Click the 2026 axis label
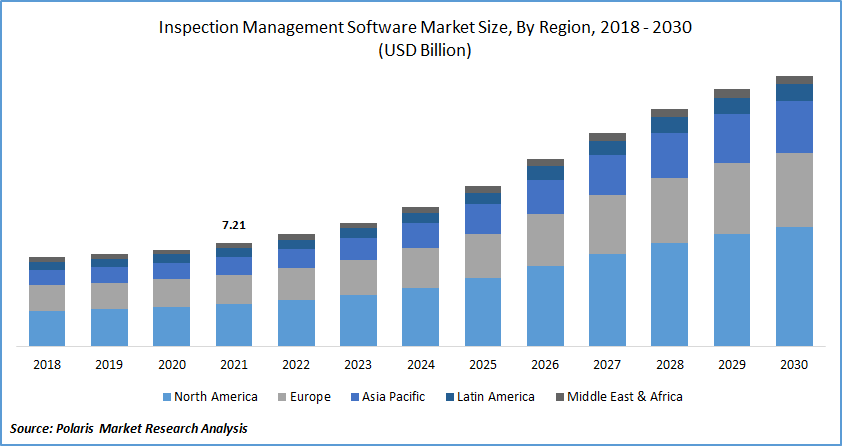 [x=545, y=365]
